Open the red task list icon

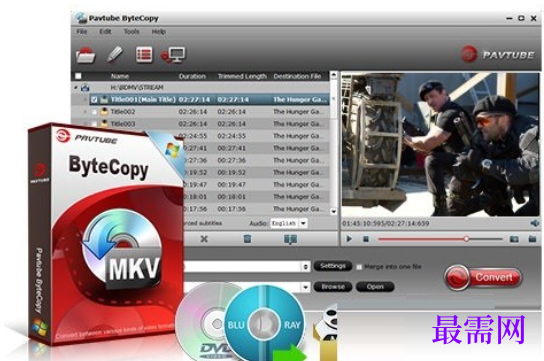pos(144,55)
